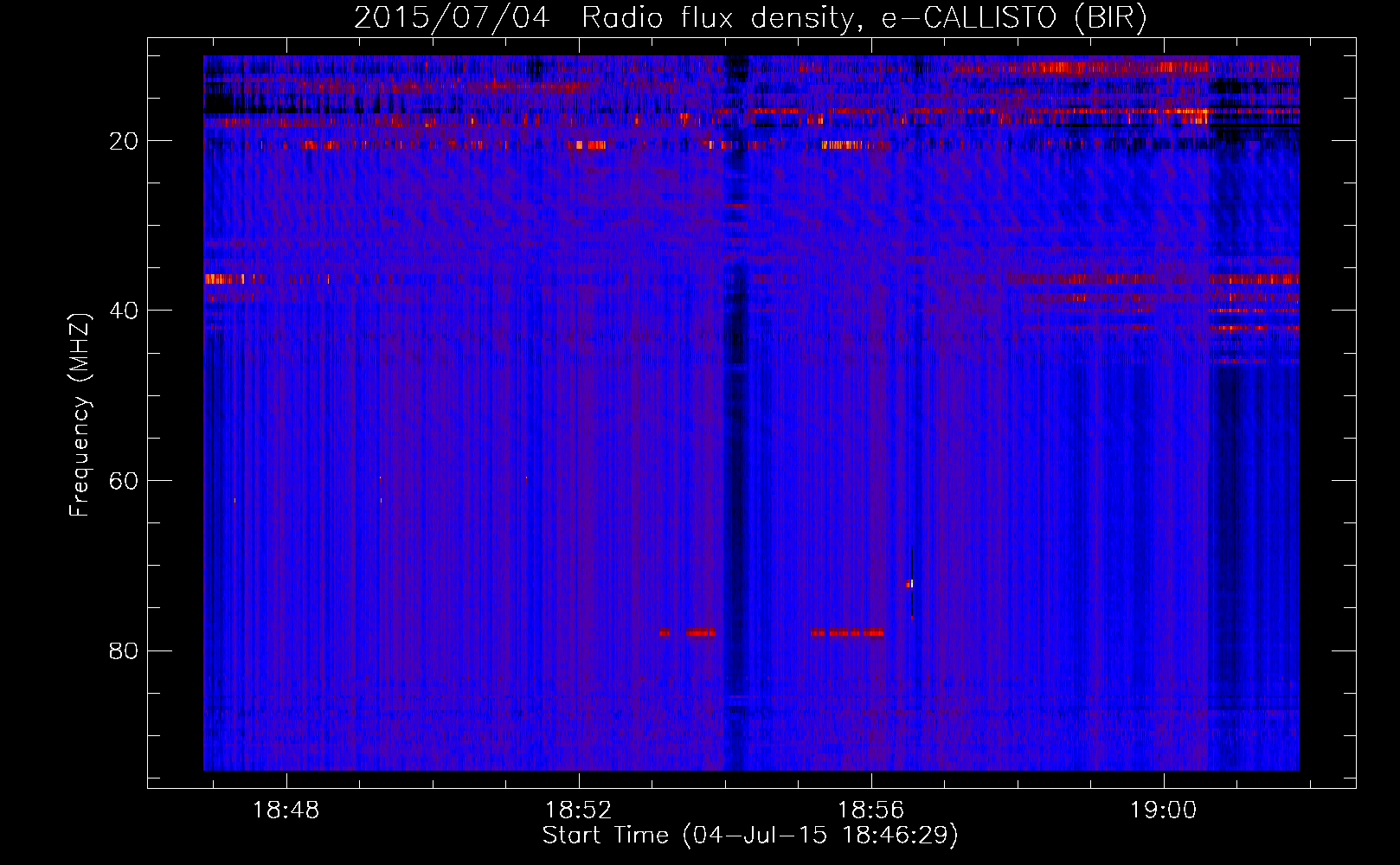Select the "60" frequency tick label
This screenshot has height=865, width=1400.
pyautogui.click(x=125, y=481)
